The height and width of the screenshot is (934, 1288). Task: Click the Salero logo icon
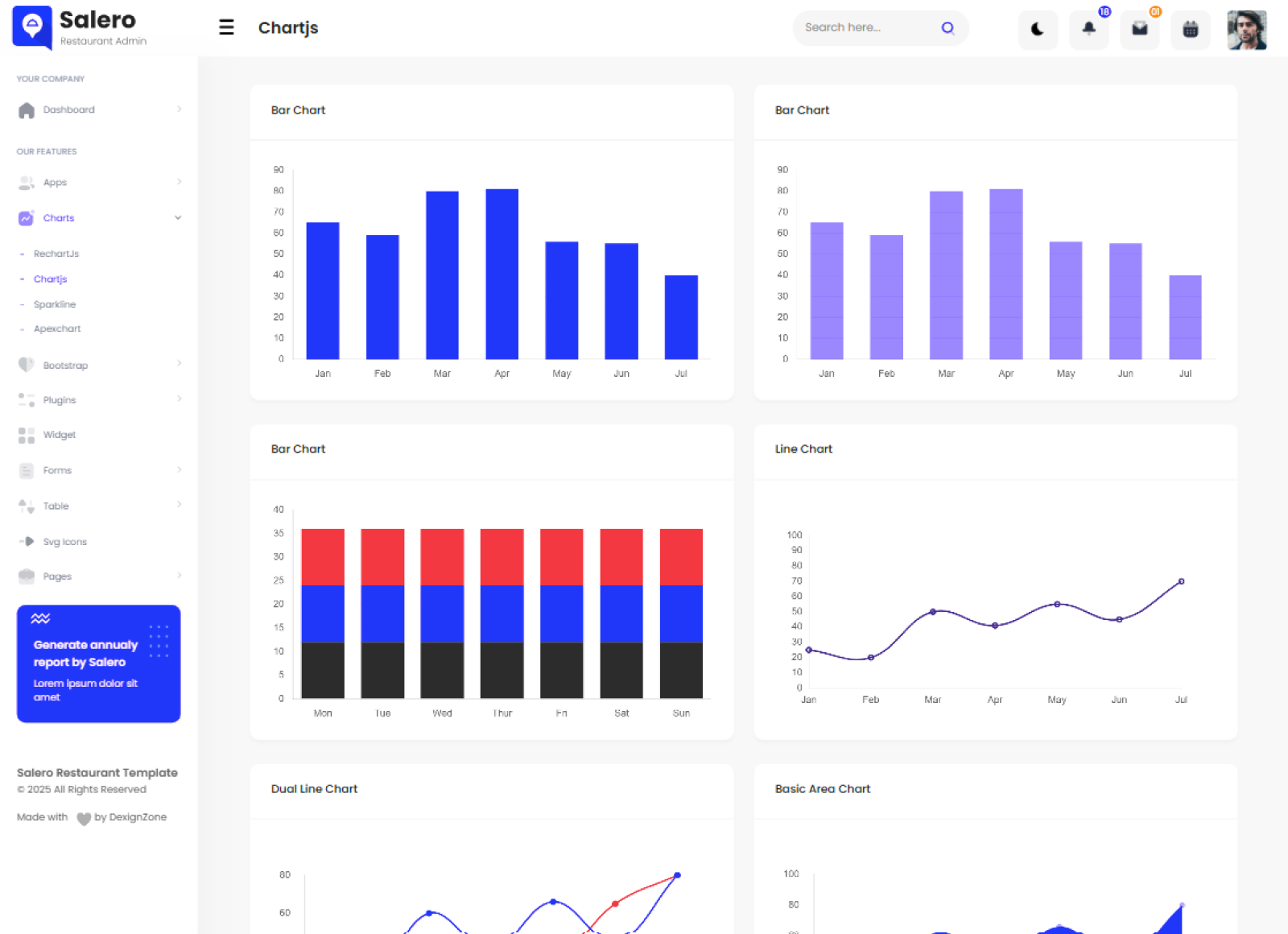pyautogui.click(x=32, y=27)
